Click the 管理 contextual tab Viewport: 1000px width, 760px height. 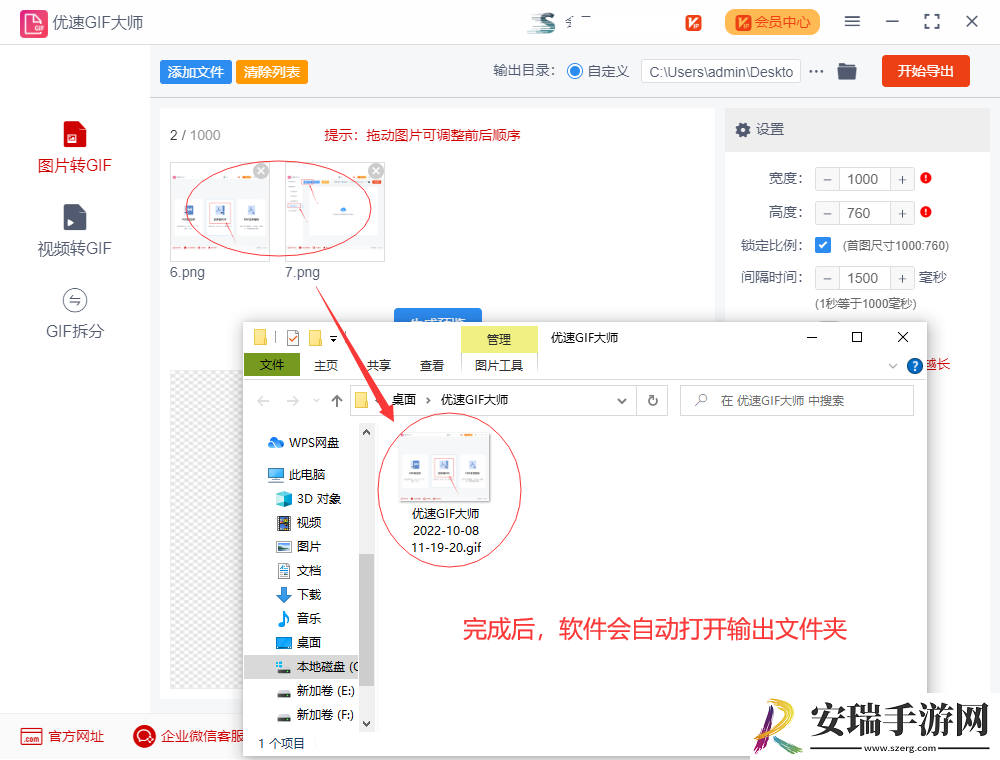pyautogui.click(x=499, y=339)
